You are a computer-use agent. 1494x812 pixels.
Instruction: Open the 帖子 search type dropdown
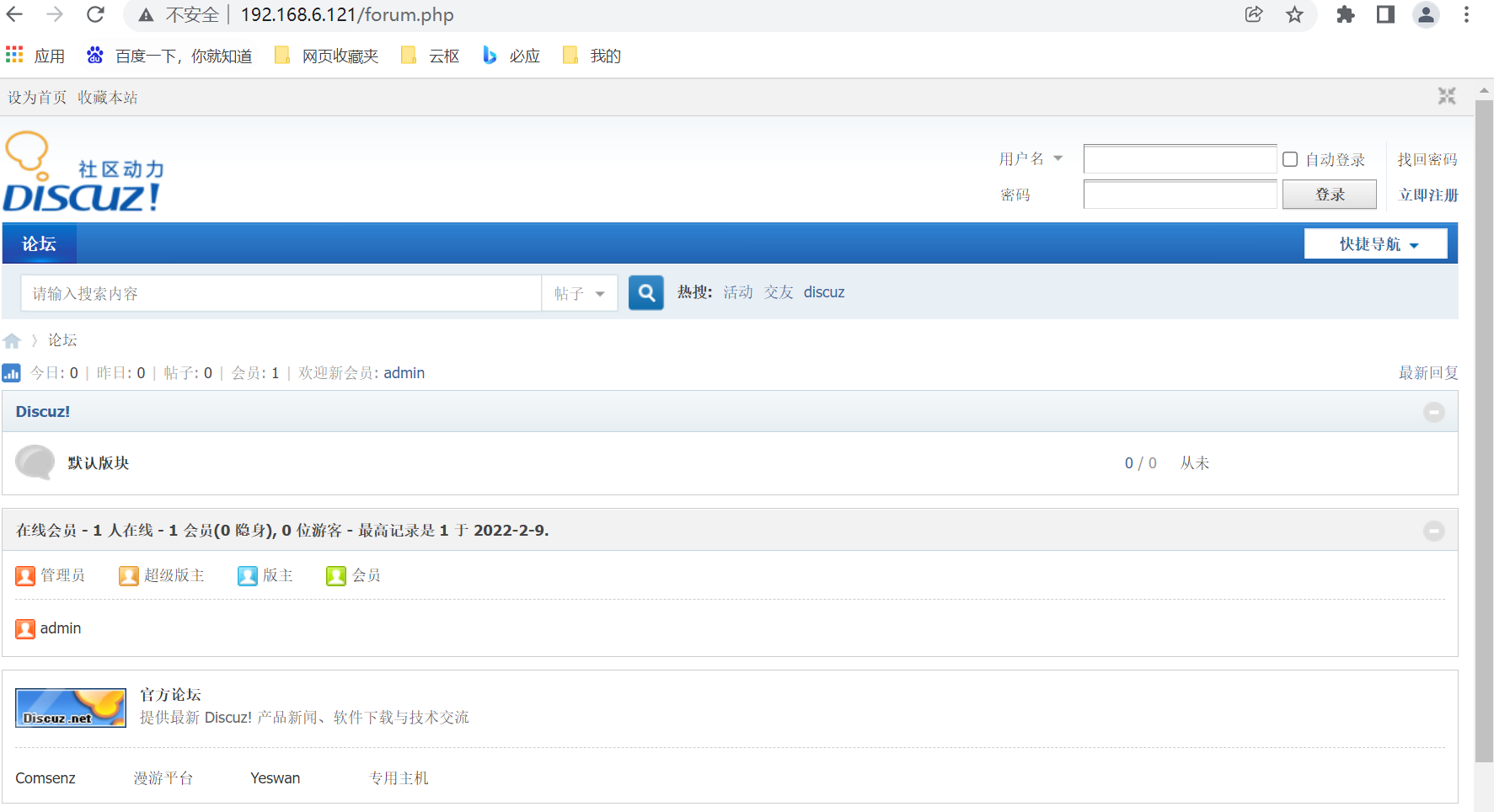point(580,293)
